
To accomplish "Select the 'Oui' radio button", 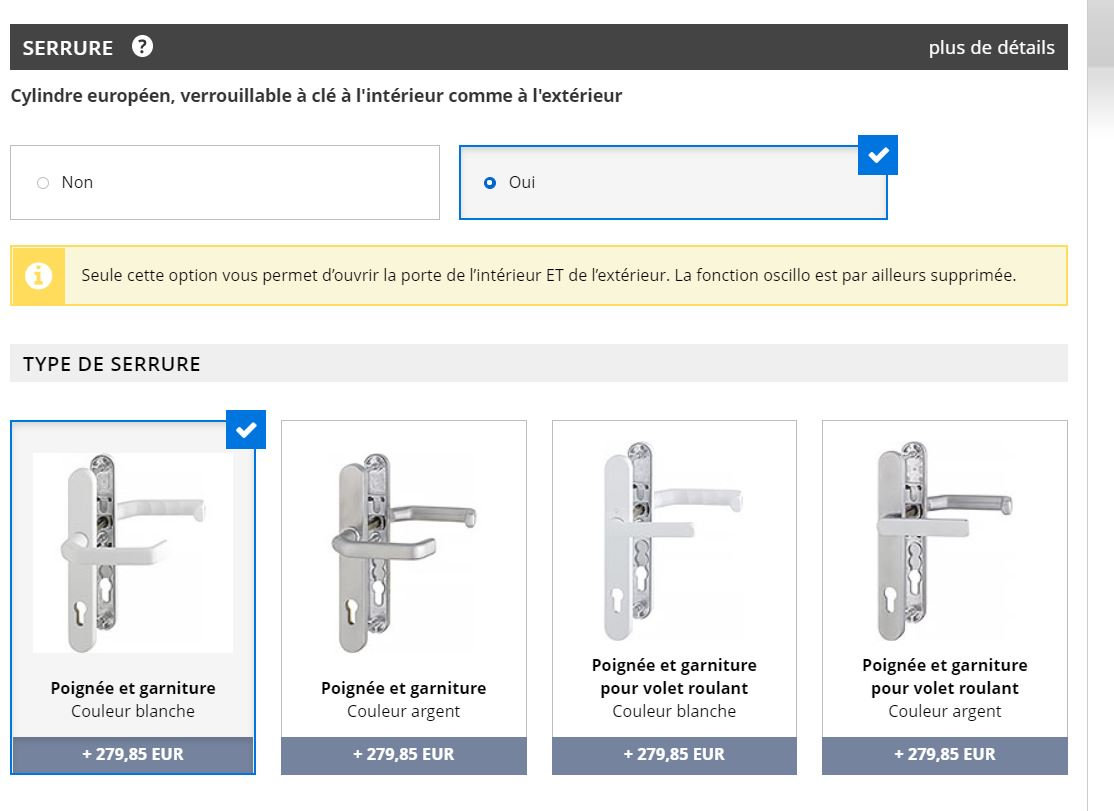I will point(490,183).
